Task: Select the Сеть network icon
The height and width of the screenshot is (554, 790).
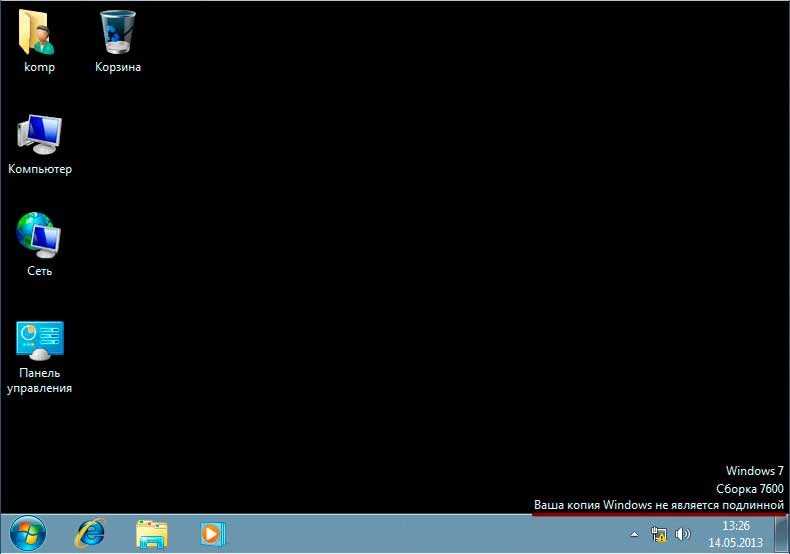Action: point(38,236)
